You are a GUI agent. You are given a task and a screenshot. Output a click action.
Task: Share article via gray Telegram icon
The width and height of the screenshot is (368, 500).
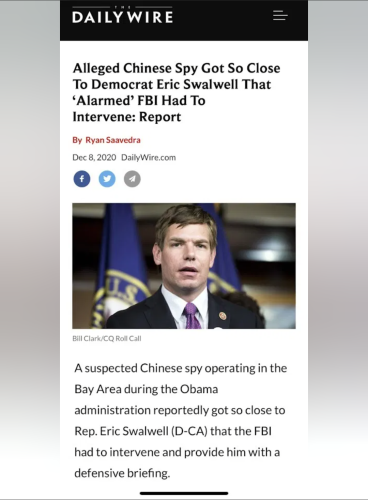(132, 179)
